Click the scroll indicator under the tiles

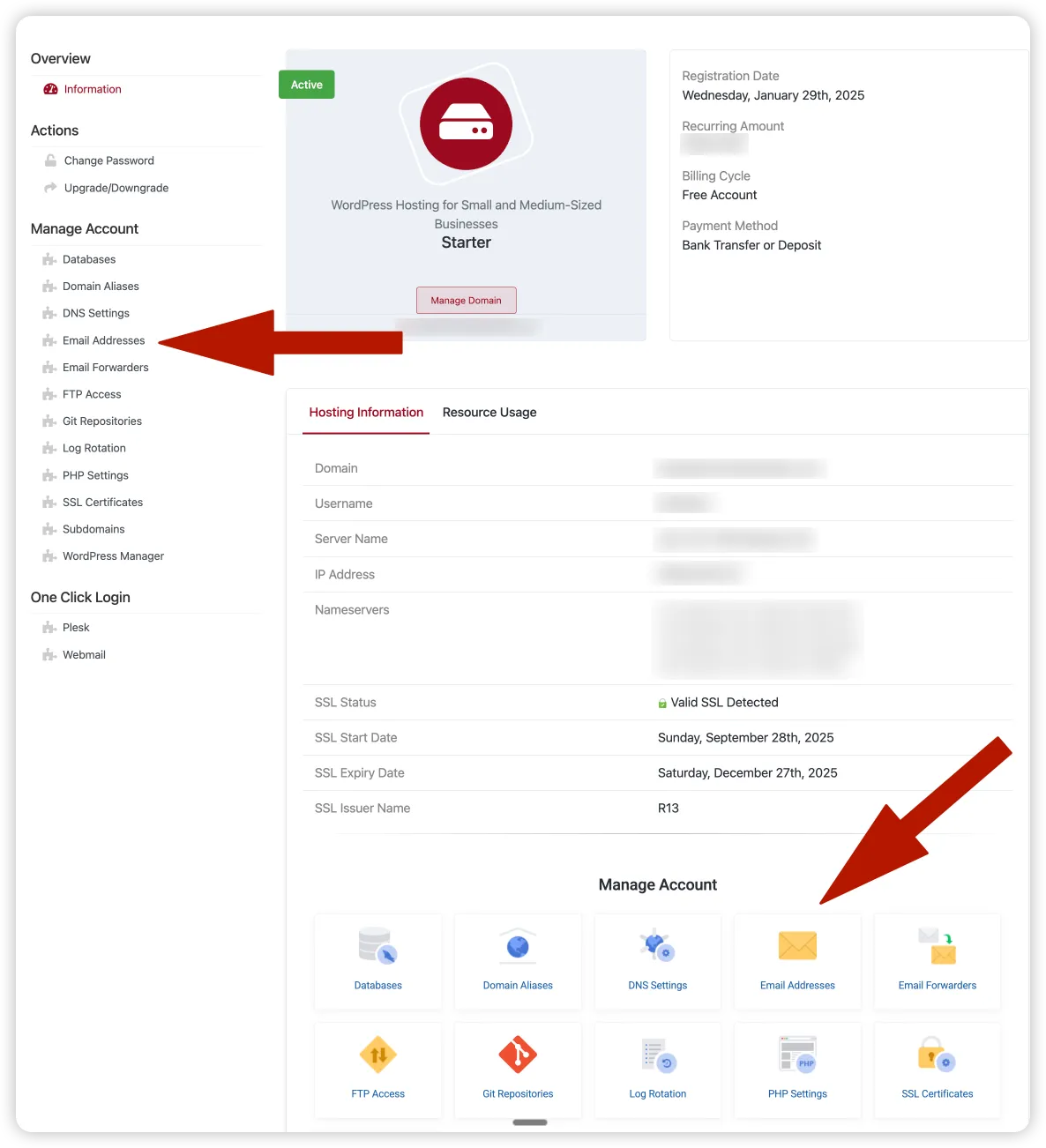529,1122
